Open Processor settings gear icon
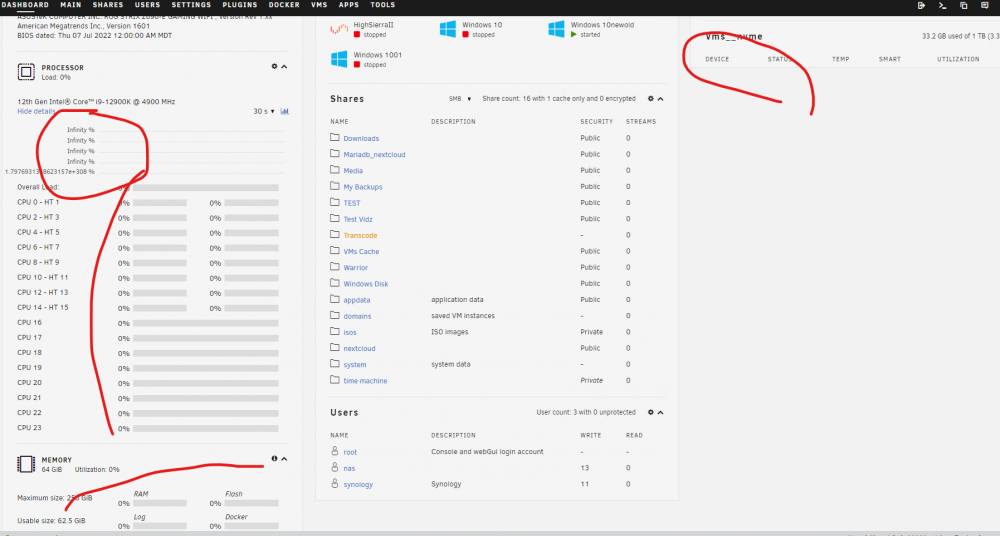Screen dimensions: 1000x536 click(274, 66)
